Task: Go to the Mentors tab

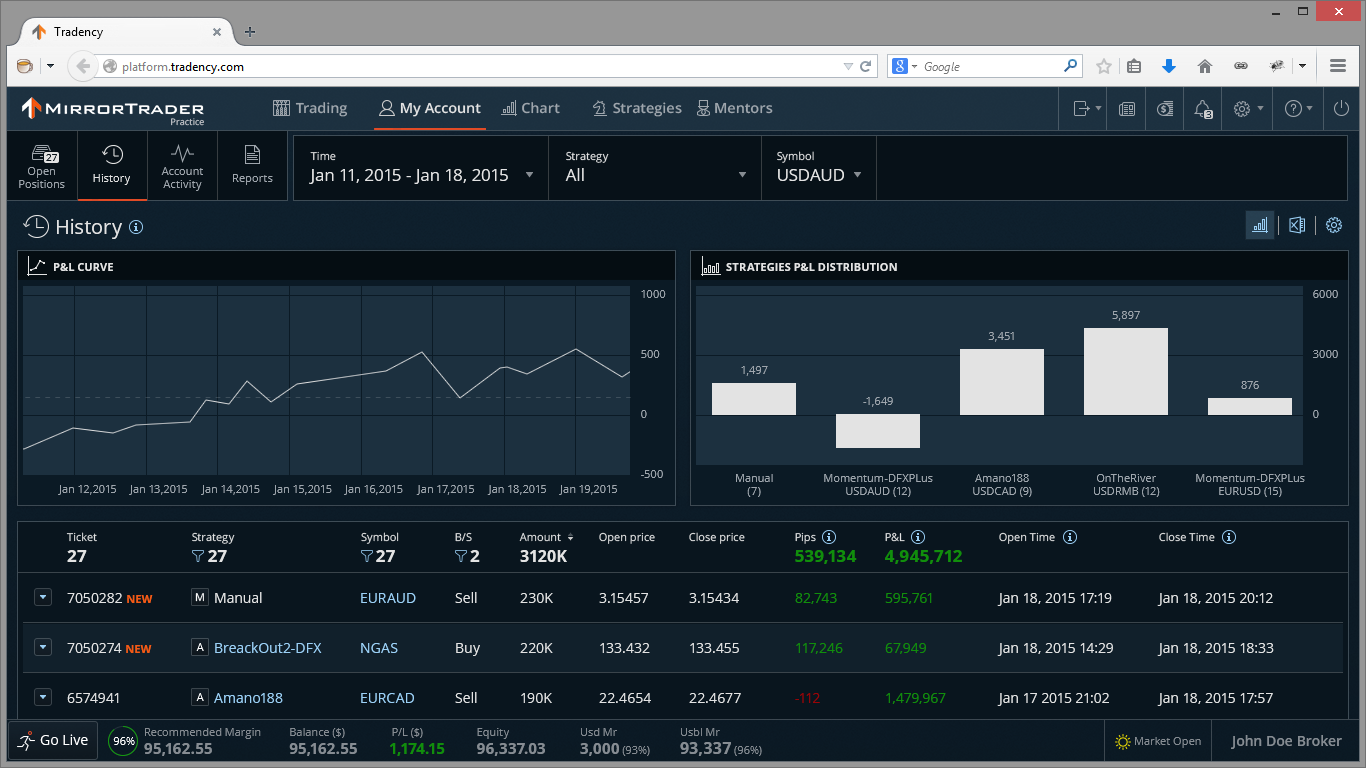Action: point(734,108)
